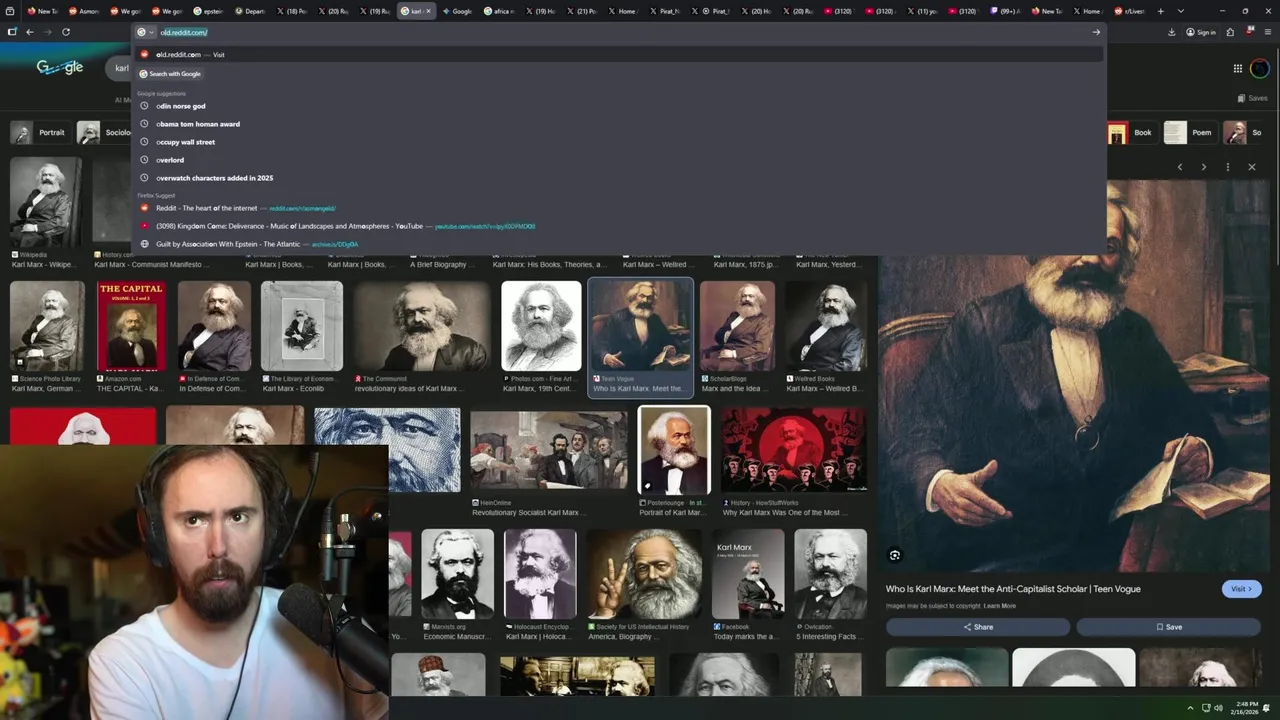Image resolution: width=1280 pixels, height=720 pixels.
Task: Select the 'odin norse god' suggestion
Action: [x=618, y=106]
